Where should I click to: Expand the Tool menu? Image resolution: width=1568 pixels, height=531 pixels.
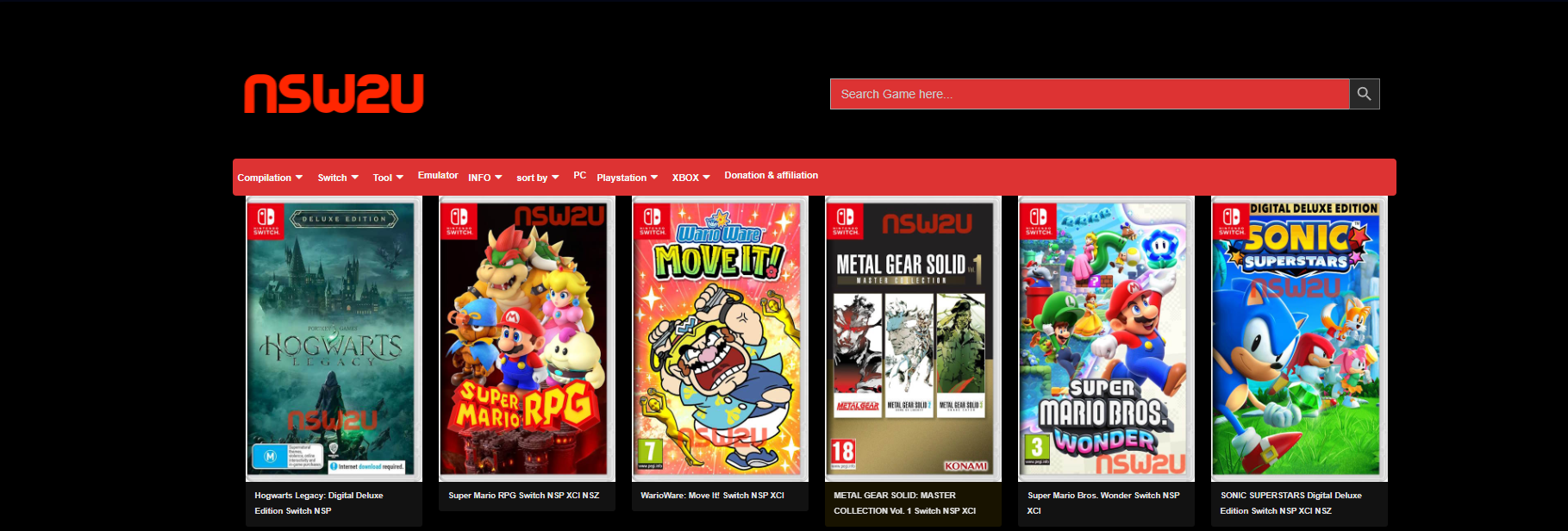388,178
